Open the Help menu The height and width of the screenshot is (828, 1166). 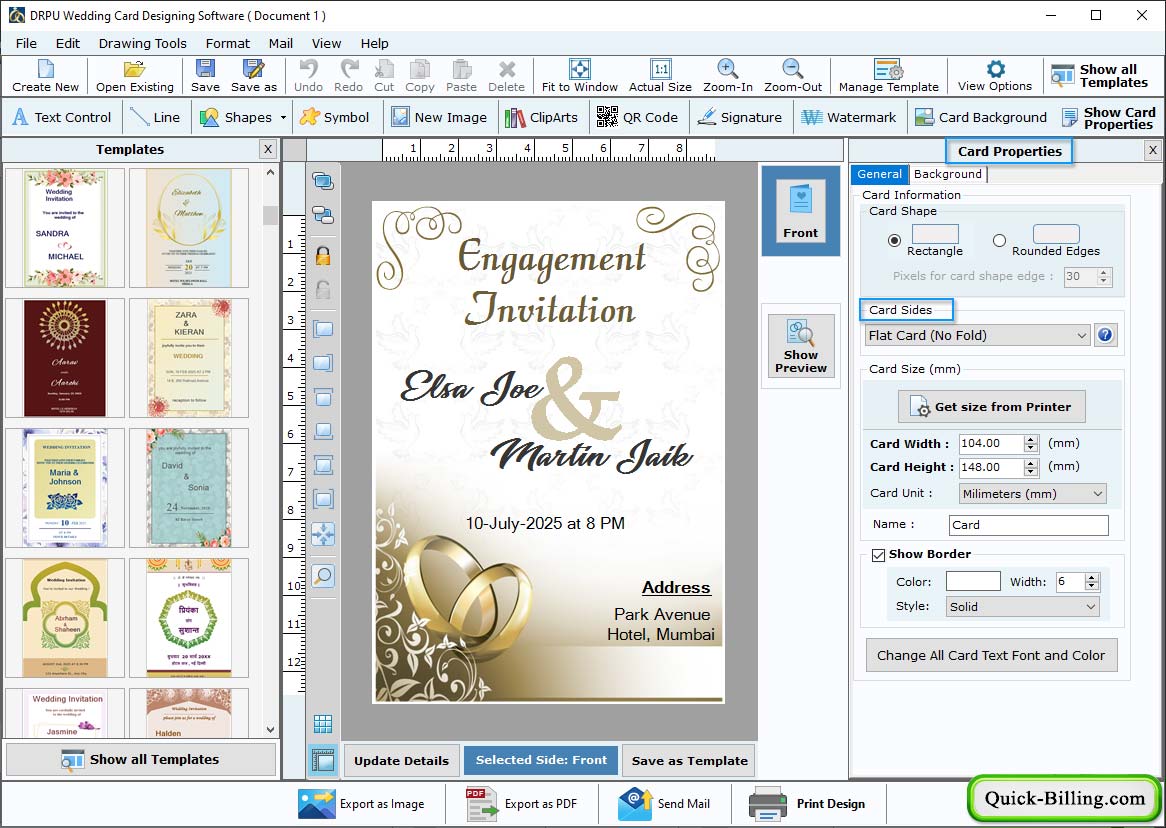(374, 43)
